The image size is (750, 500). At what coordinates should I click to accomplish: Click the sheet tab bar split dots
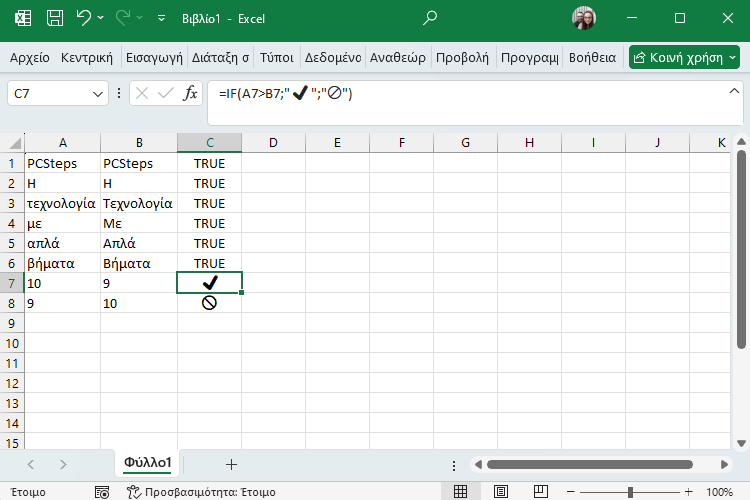click(453, 465)
